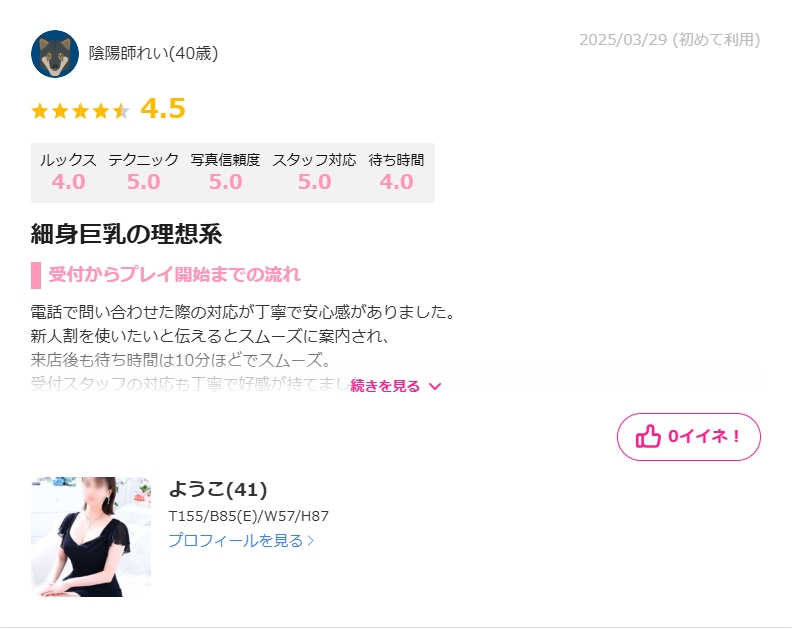
Task: Click reviewer name 陰陽師れい(40歳)
Action: click(x=154, y=53)
